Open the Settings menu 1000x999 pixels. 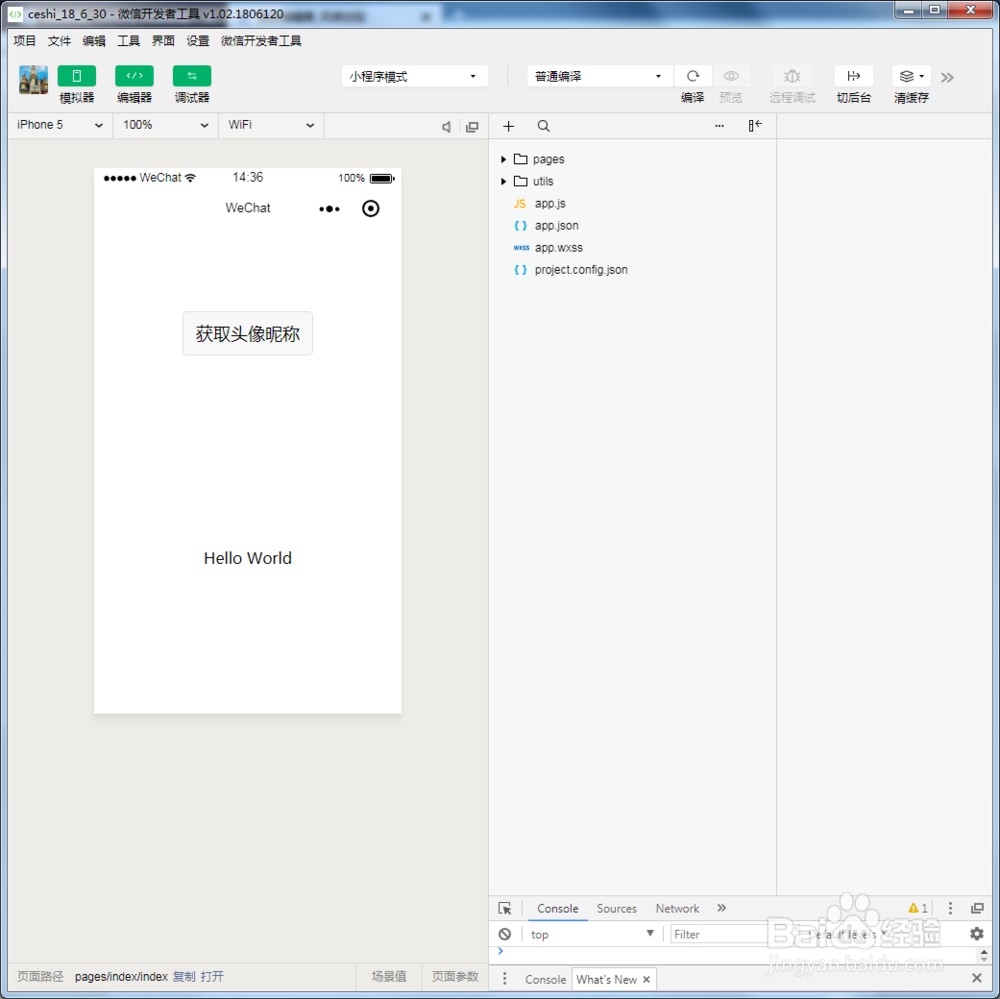point(198,41)
